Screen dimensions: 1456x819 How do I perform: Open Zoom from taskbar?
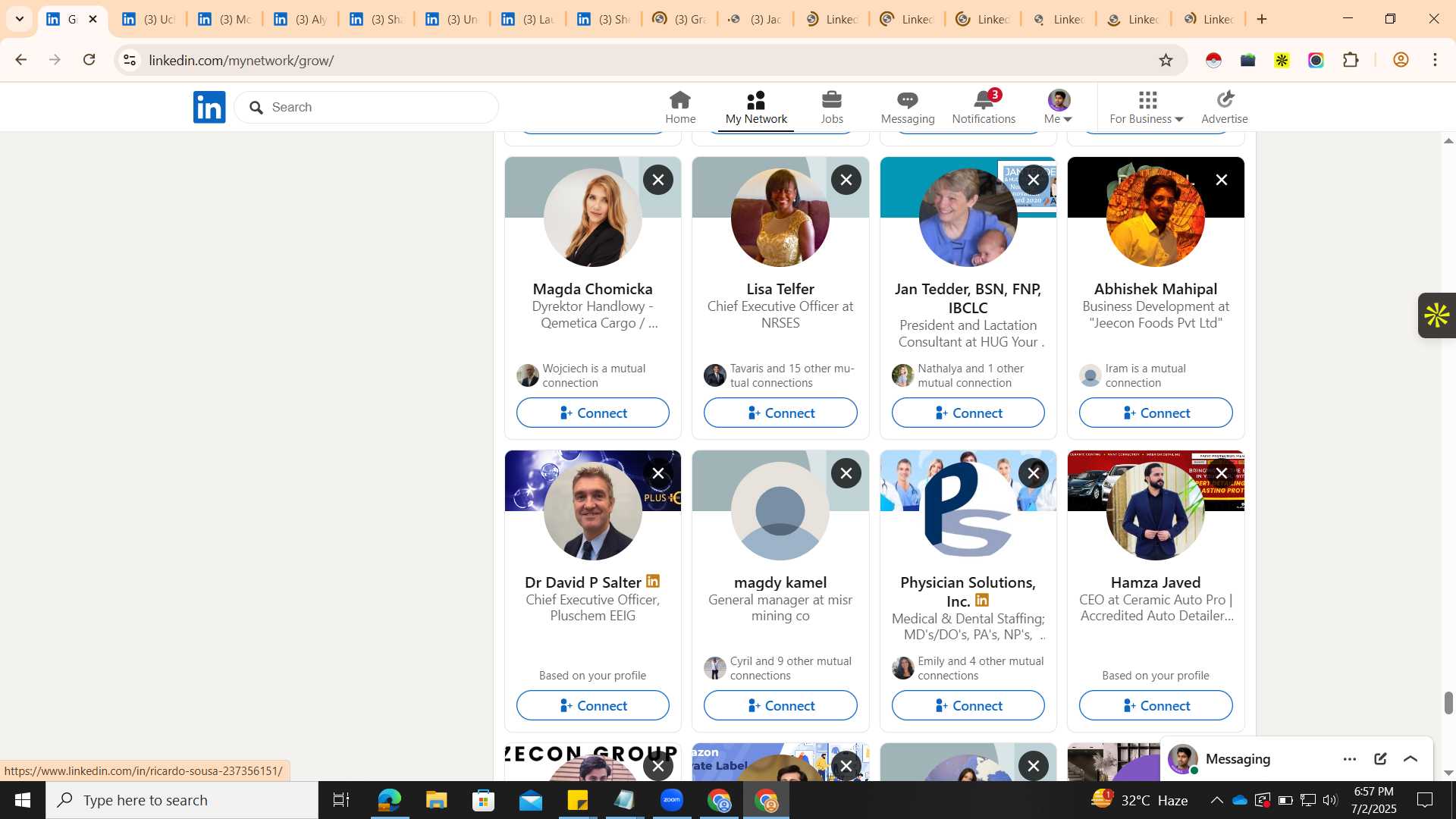672,800
